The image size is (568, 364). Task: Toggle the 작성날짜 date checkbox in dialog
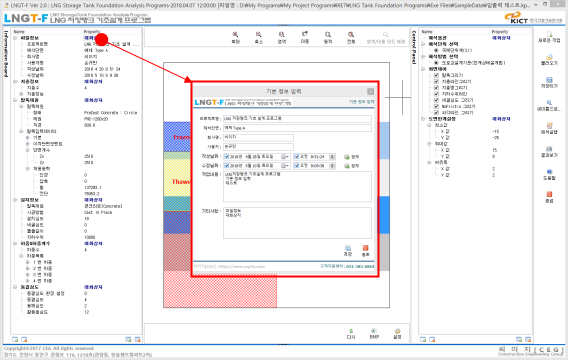[226, 156]
